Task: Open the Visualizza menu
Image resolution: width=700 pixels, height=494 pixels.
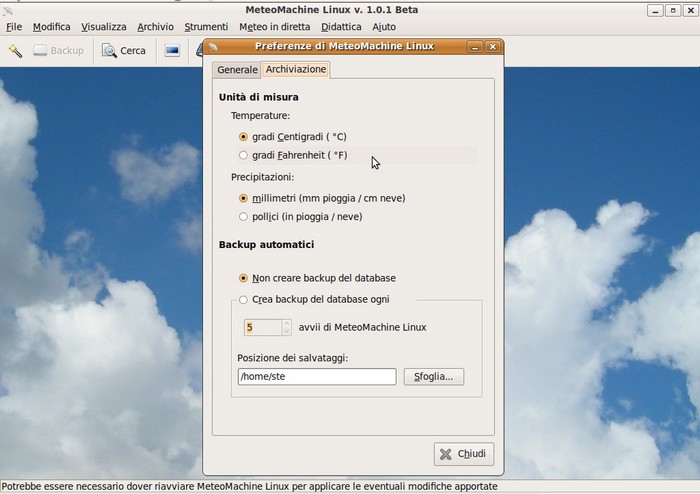Action: 104,27
